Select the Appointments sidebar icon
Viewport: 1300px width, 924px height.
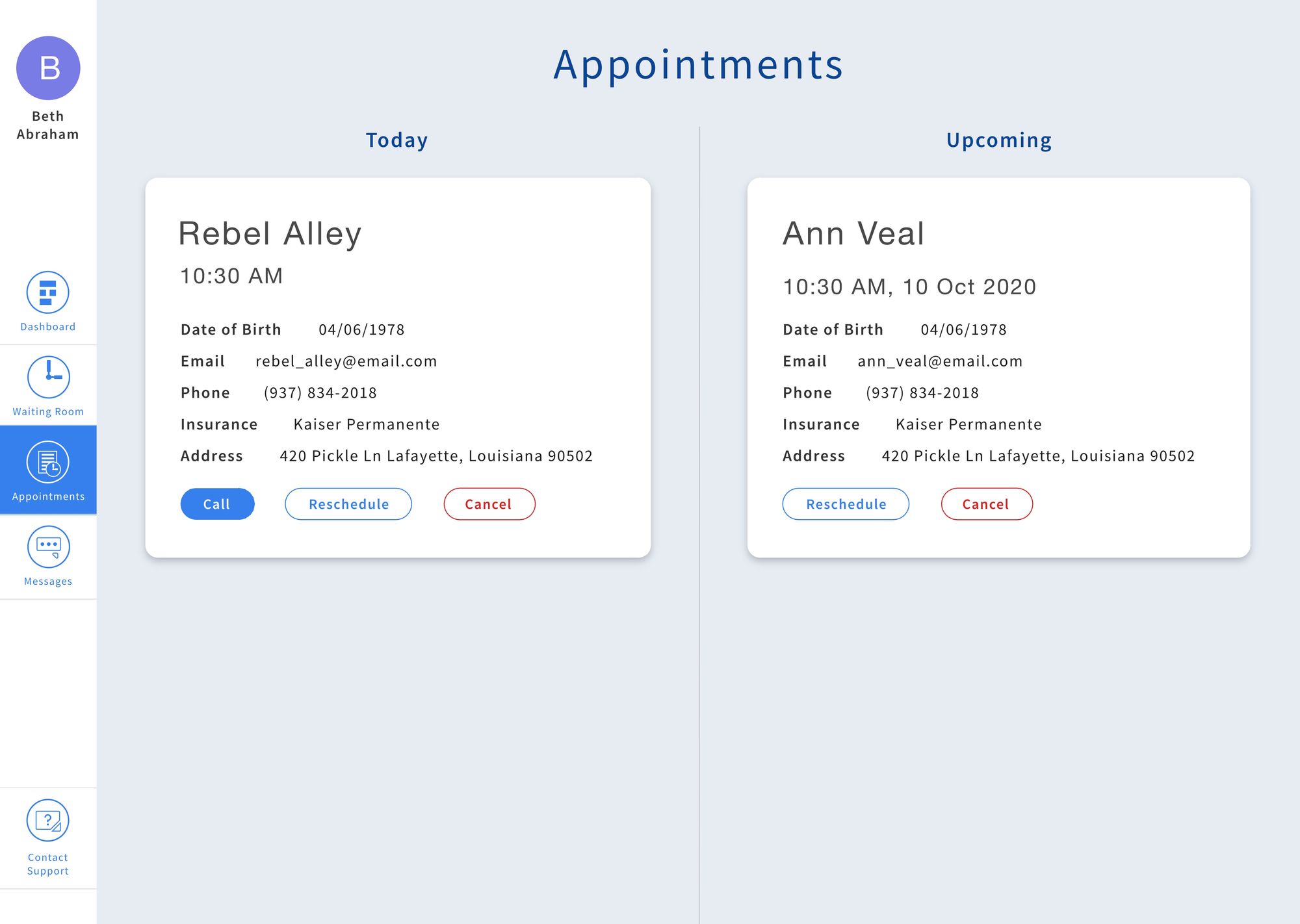click(48, 462)
